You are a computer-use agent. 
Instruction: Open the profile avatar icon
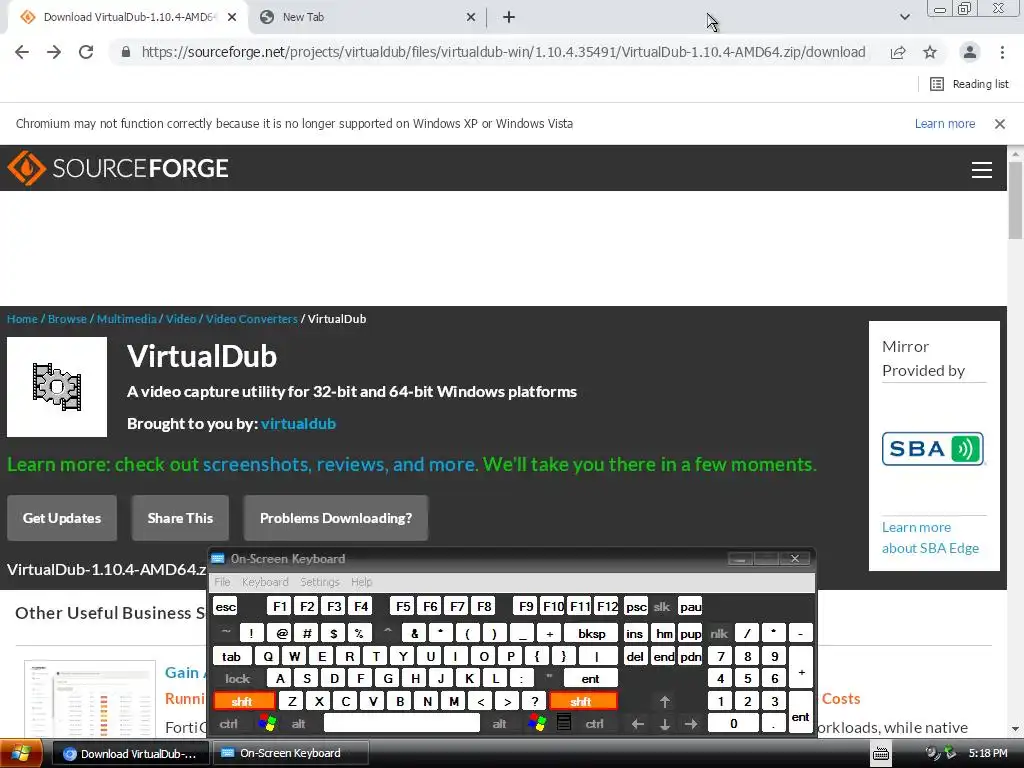pyautogui.click(x=970, y=52)
